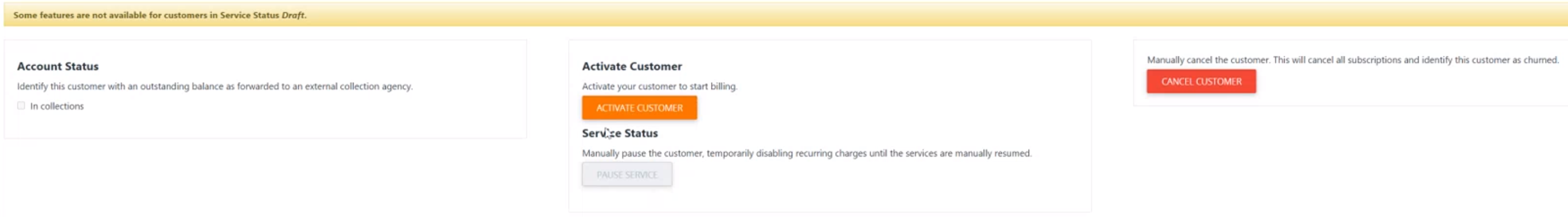Click the greyed-out PAUSE SERVICE button
This screenshot has width=1568, height=217.
(x=627, y=174)
